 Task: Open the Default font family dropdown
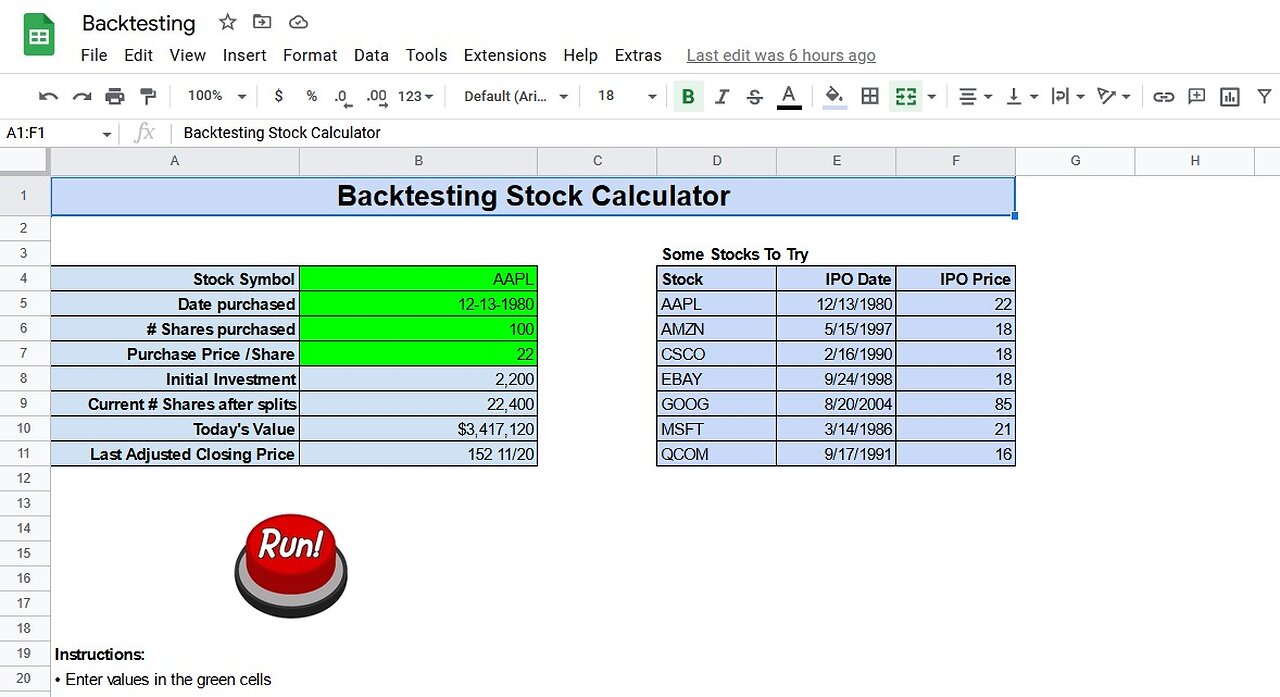(516, 96)
